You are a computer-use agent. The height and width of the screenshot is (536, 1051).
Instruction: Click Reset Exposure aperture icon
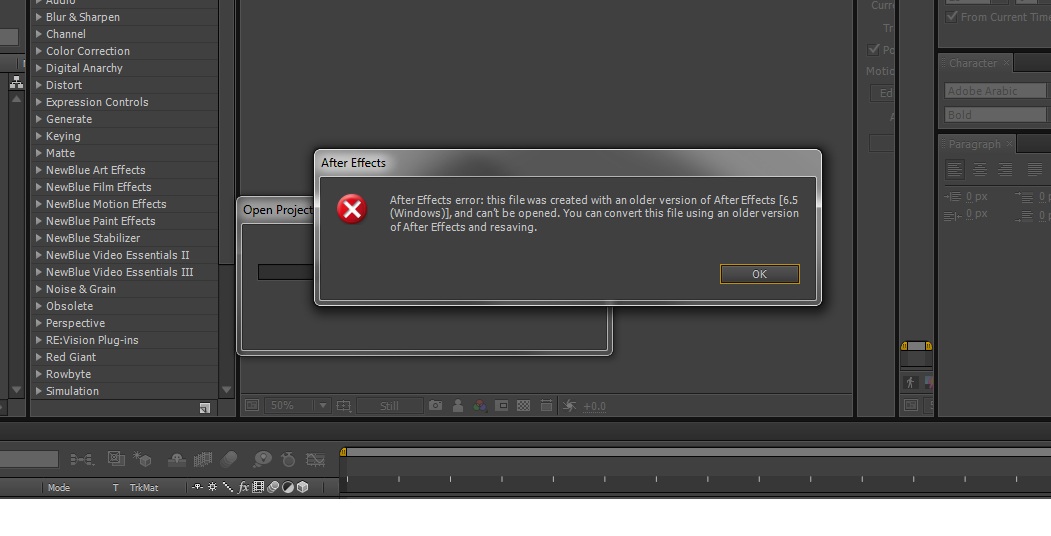point(569,405)
